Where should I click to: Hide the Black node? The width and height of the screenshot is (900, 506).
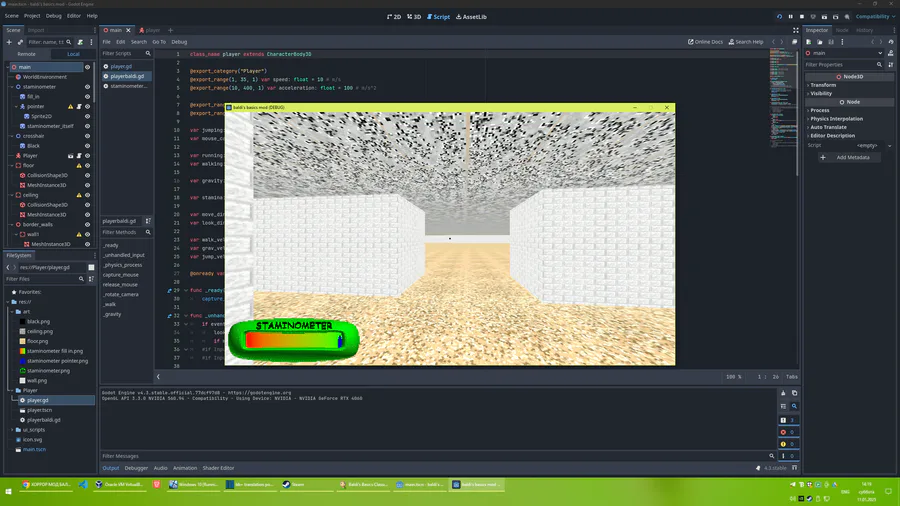pyautogui.click(x=88, y=146)
